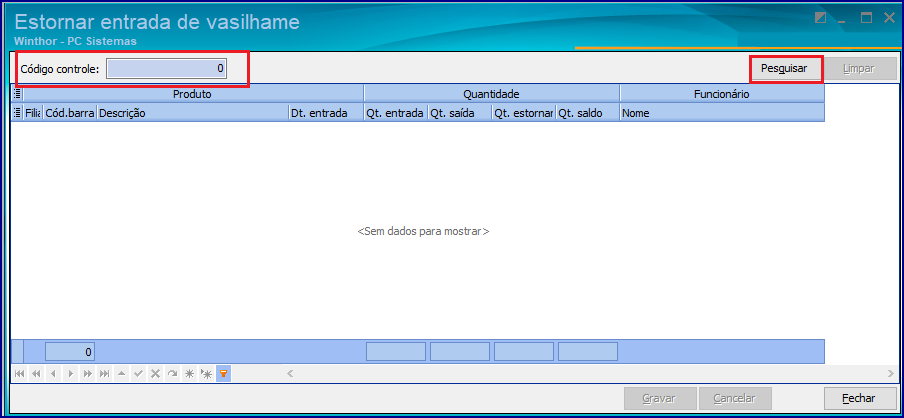904x418 pixels.
Task: Toggle the orange filter icon
Action: click(223, 374)
